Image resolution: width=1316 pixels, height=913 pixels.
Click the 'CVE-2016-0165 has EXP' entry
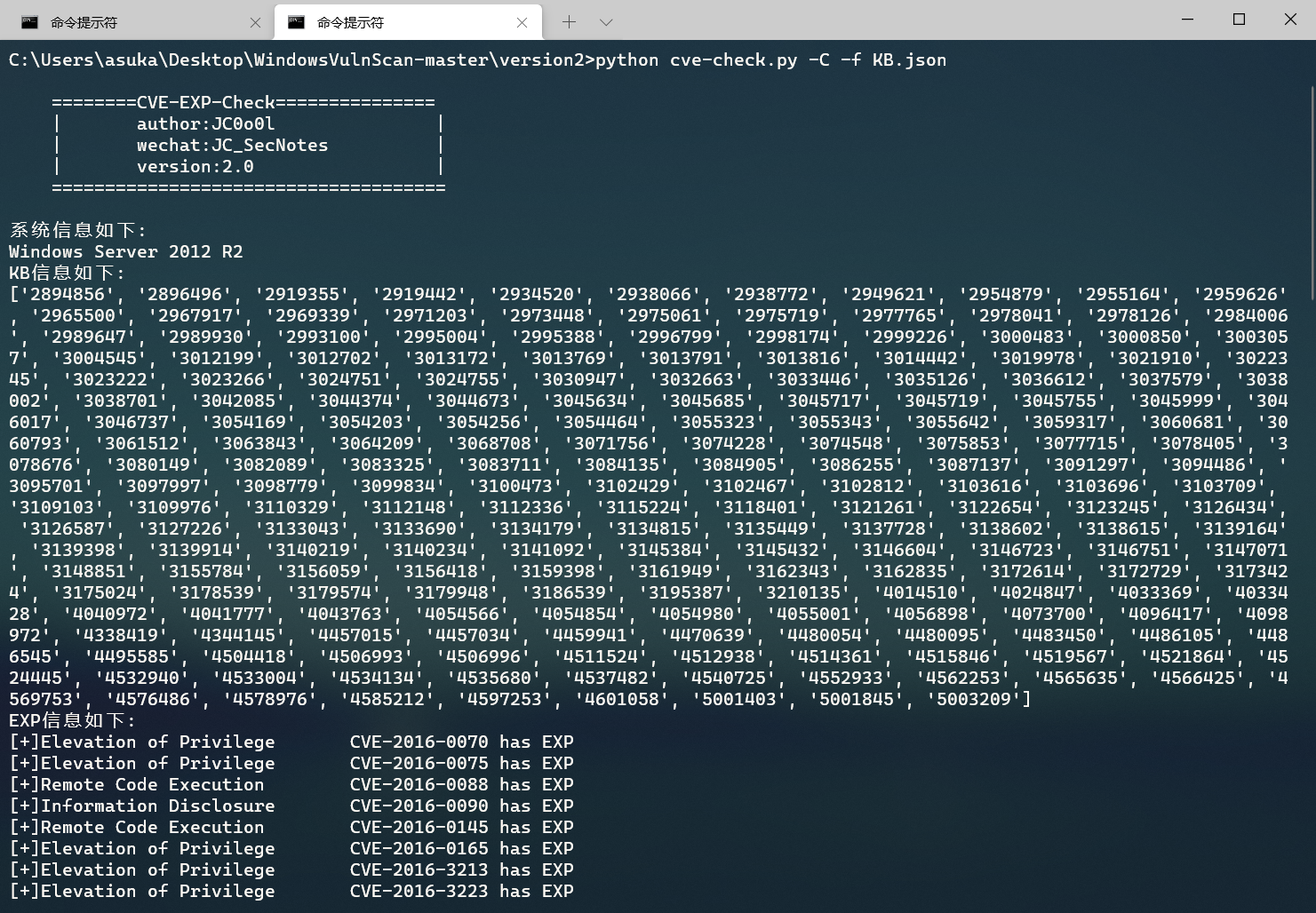point(462,848)
